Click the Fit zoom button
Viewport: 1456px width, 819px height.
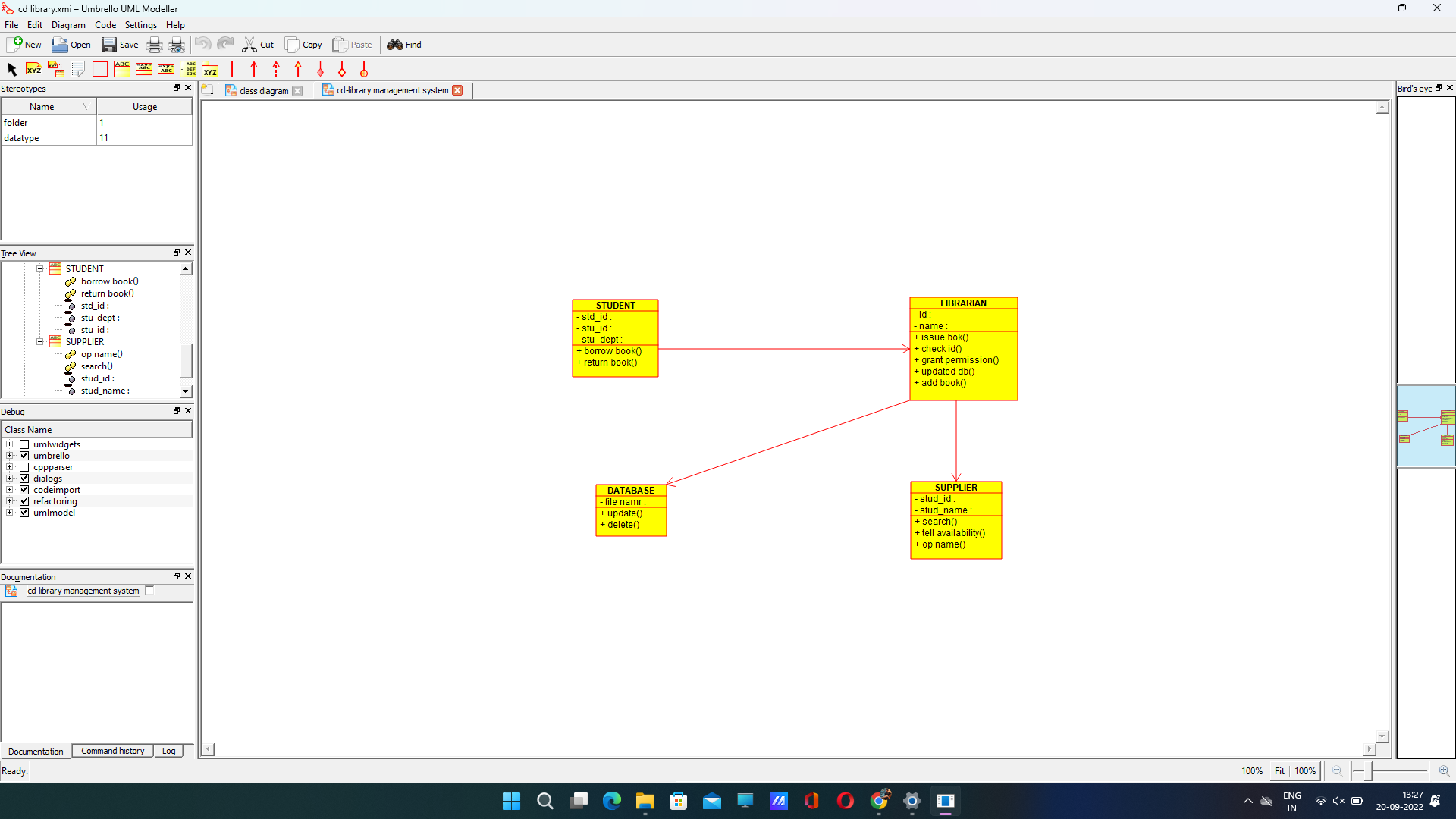(1279, 770)
